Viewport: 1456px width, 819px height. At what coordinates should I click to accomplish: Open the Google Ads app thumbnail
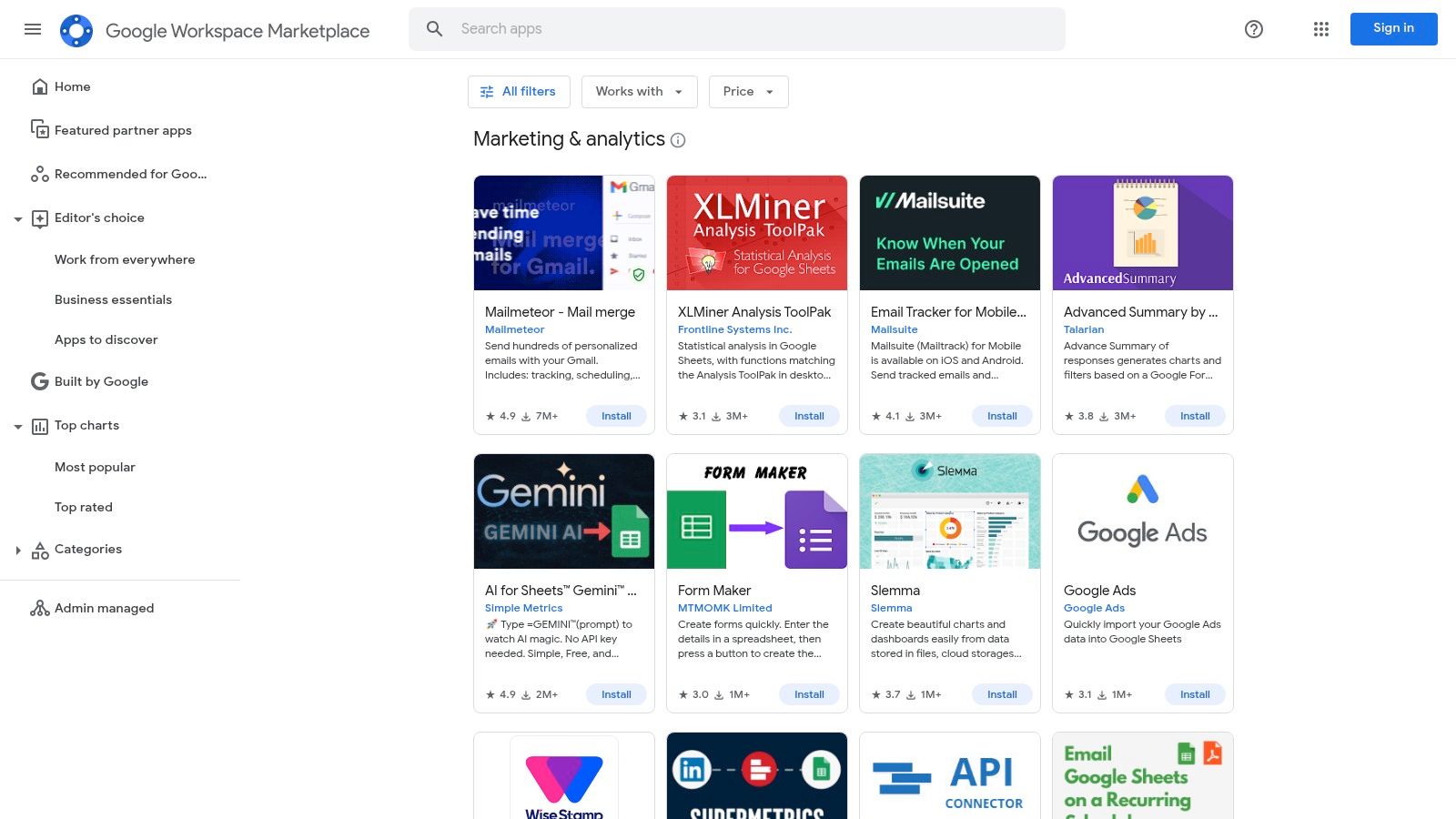point(1142,511)
